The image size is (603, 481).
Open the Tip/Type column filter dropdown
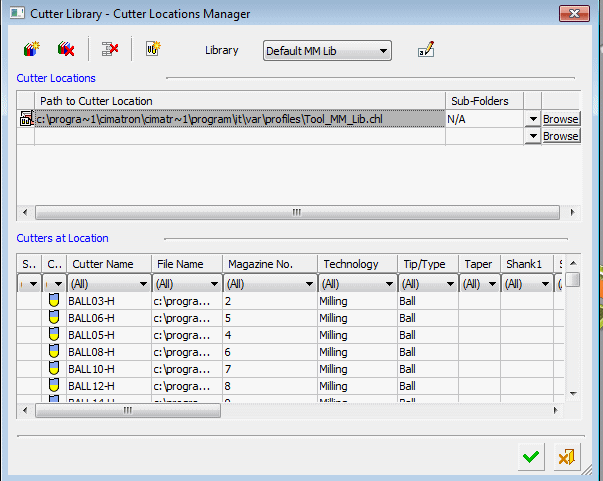(x=448, y=284)
